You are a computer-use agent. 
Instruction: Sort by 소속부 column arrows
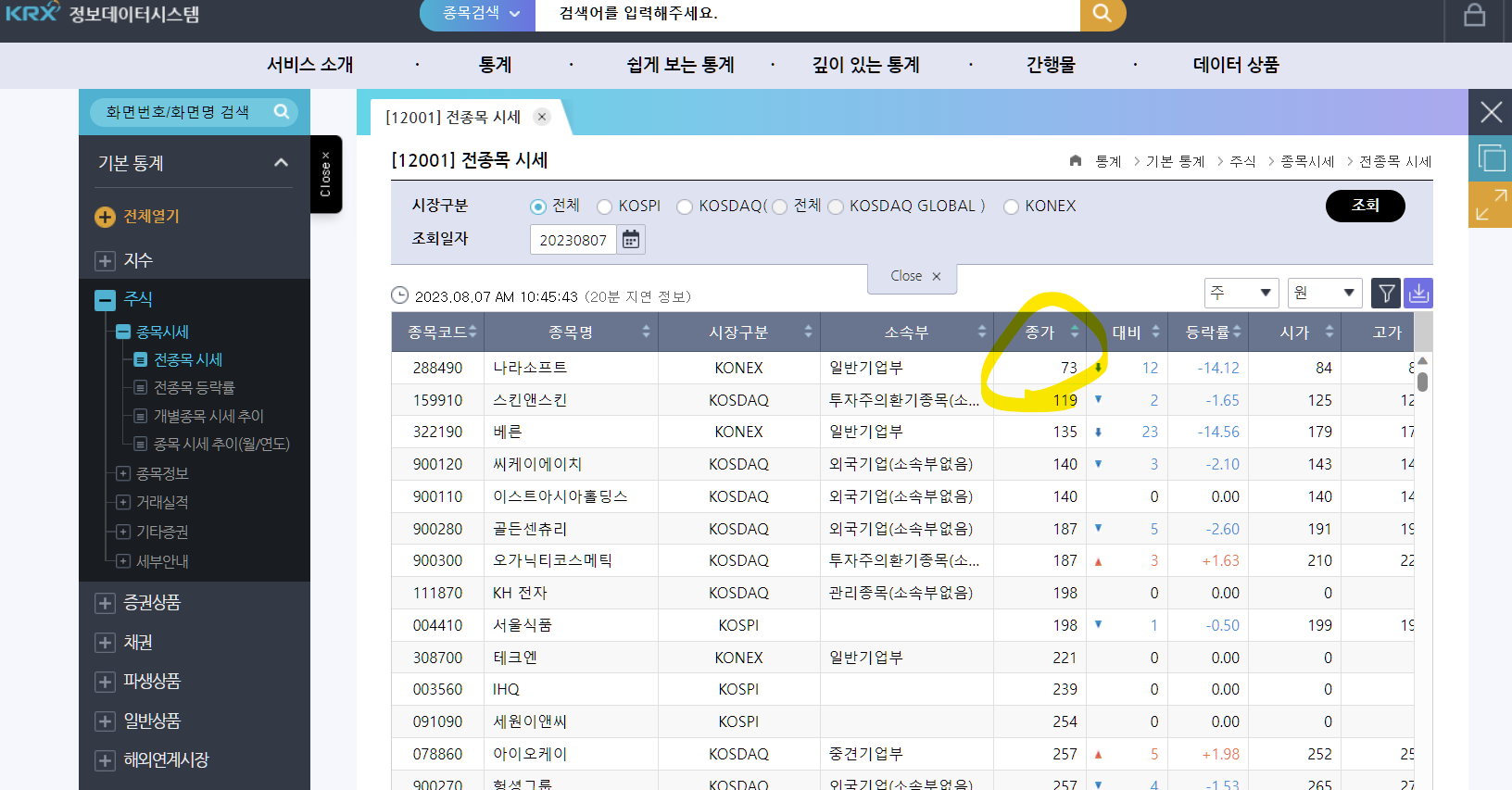[x=982, y=332]
